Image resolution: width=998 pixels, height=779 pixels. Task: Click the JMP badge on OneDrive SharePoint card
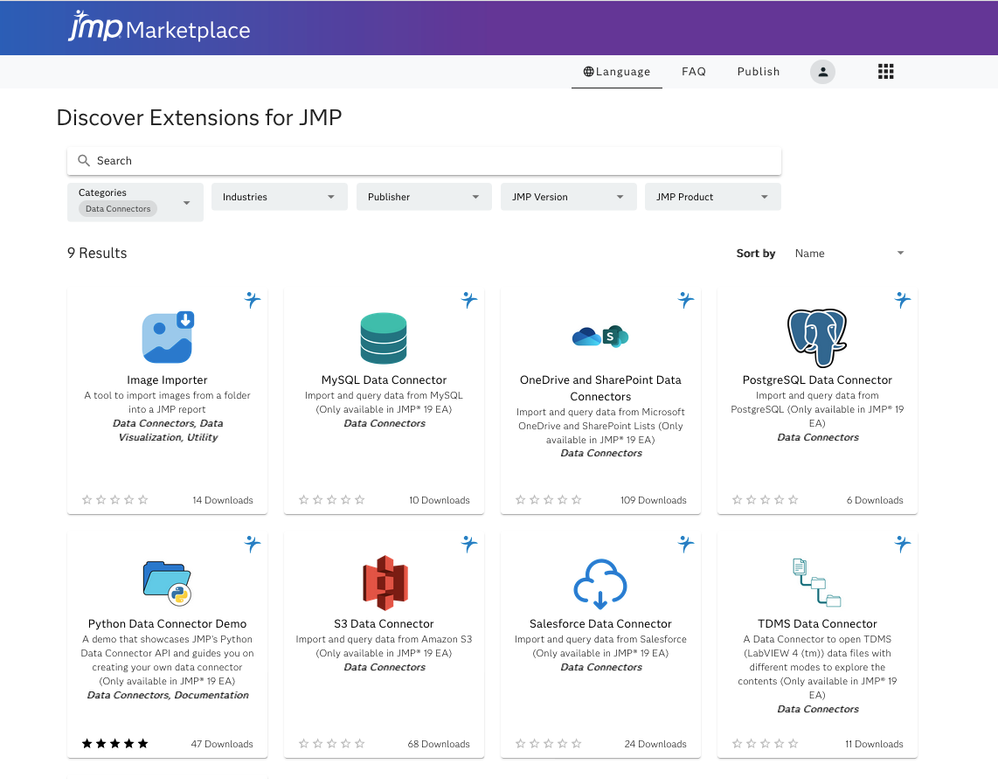pos(685,299)
